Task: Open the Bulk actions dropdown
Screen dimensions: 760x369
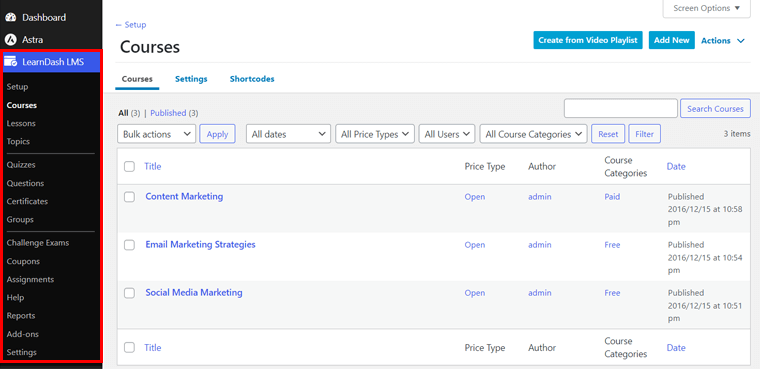Action: pyautogui.click(x=157, y=134)
